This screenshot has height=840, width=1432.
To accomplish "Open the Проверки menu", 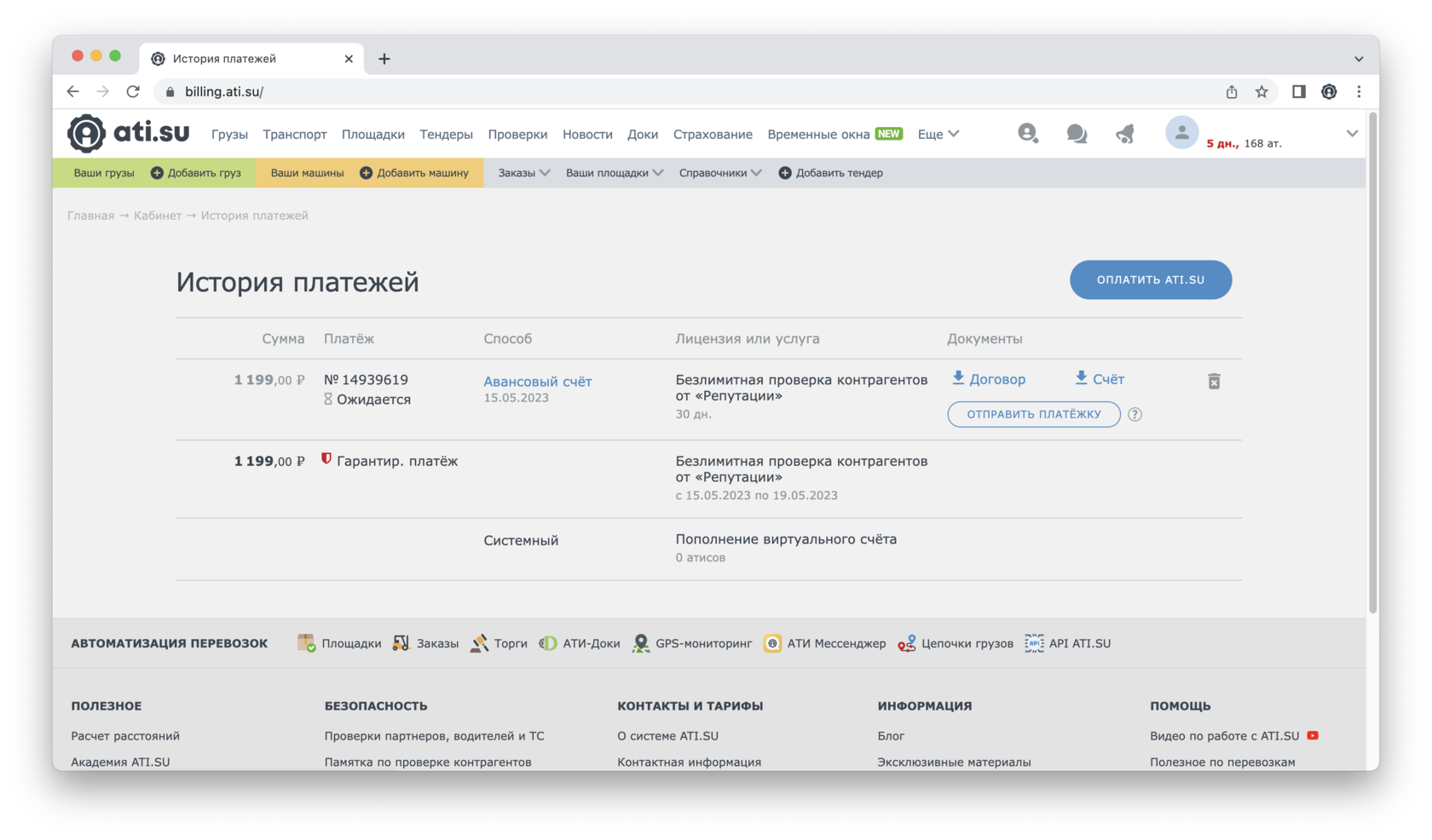I will pyautogui.click(x=517, y=134).
